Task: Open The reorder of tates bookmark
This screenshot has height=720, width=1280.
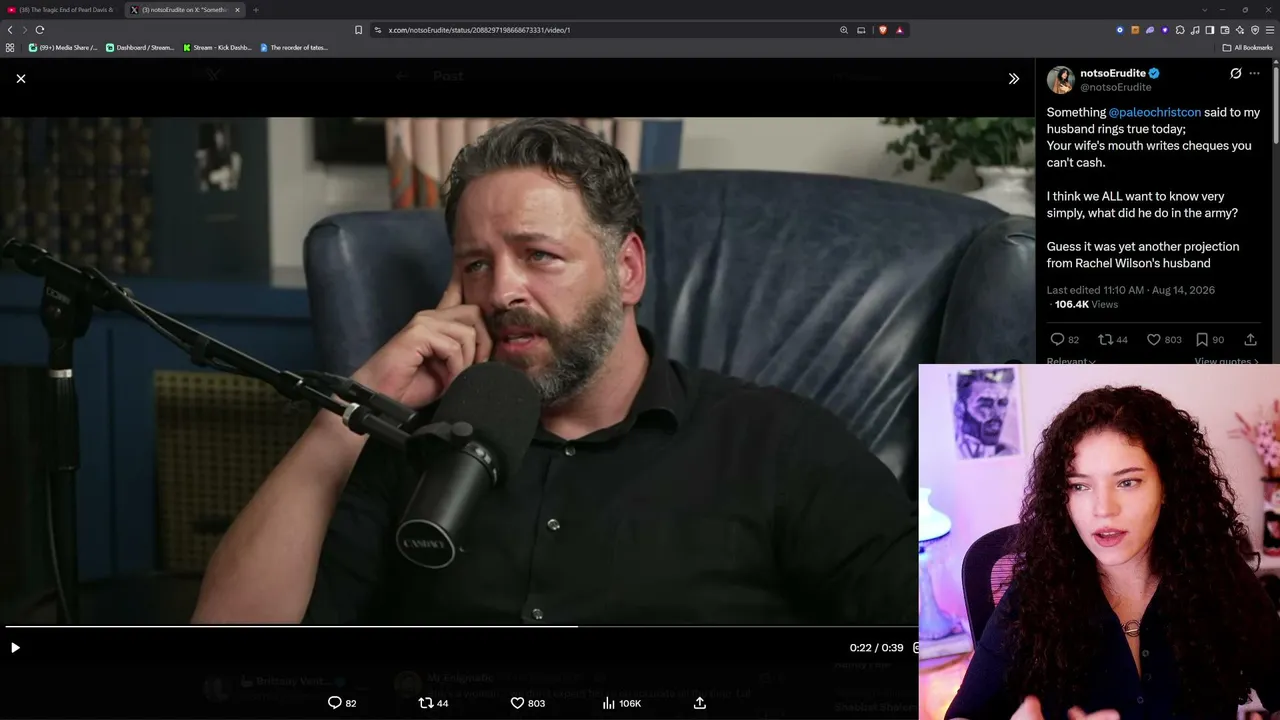Action: pyautogui.click(x=294, y=47)
